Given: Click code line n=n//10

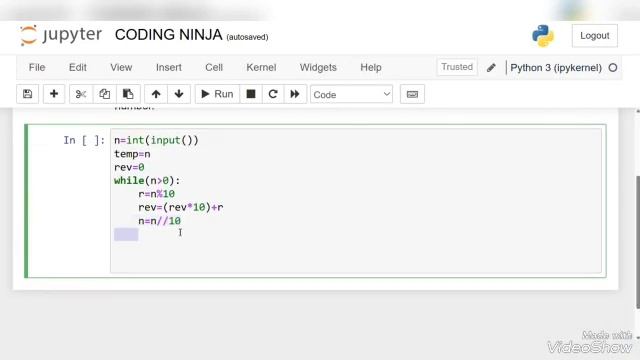Looking at the screenshot, I should coord(159,221).
